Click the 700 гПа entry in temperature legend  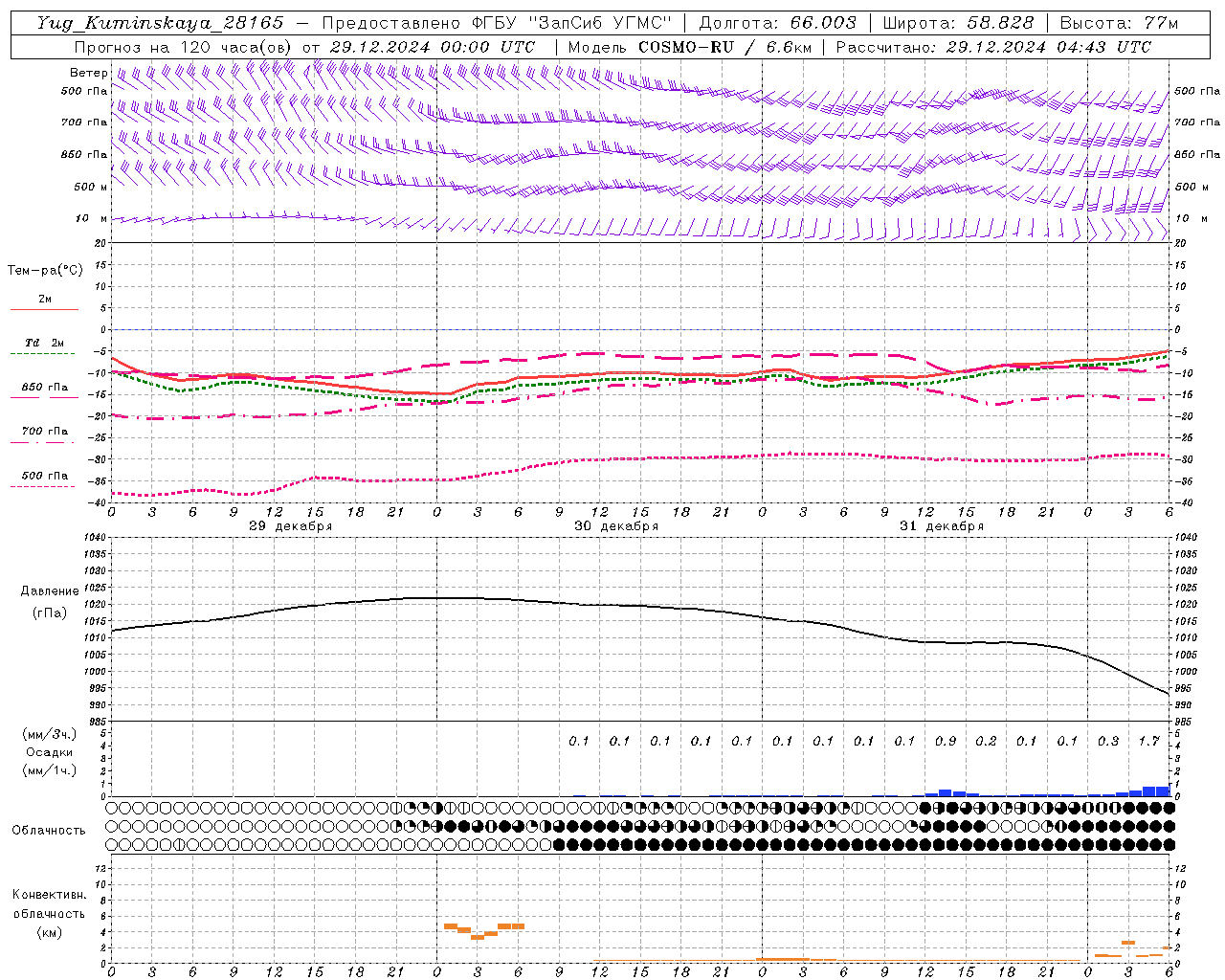coord(45,432)
